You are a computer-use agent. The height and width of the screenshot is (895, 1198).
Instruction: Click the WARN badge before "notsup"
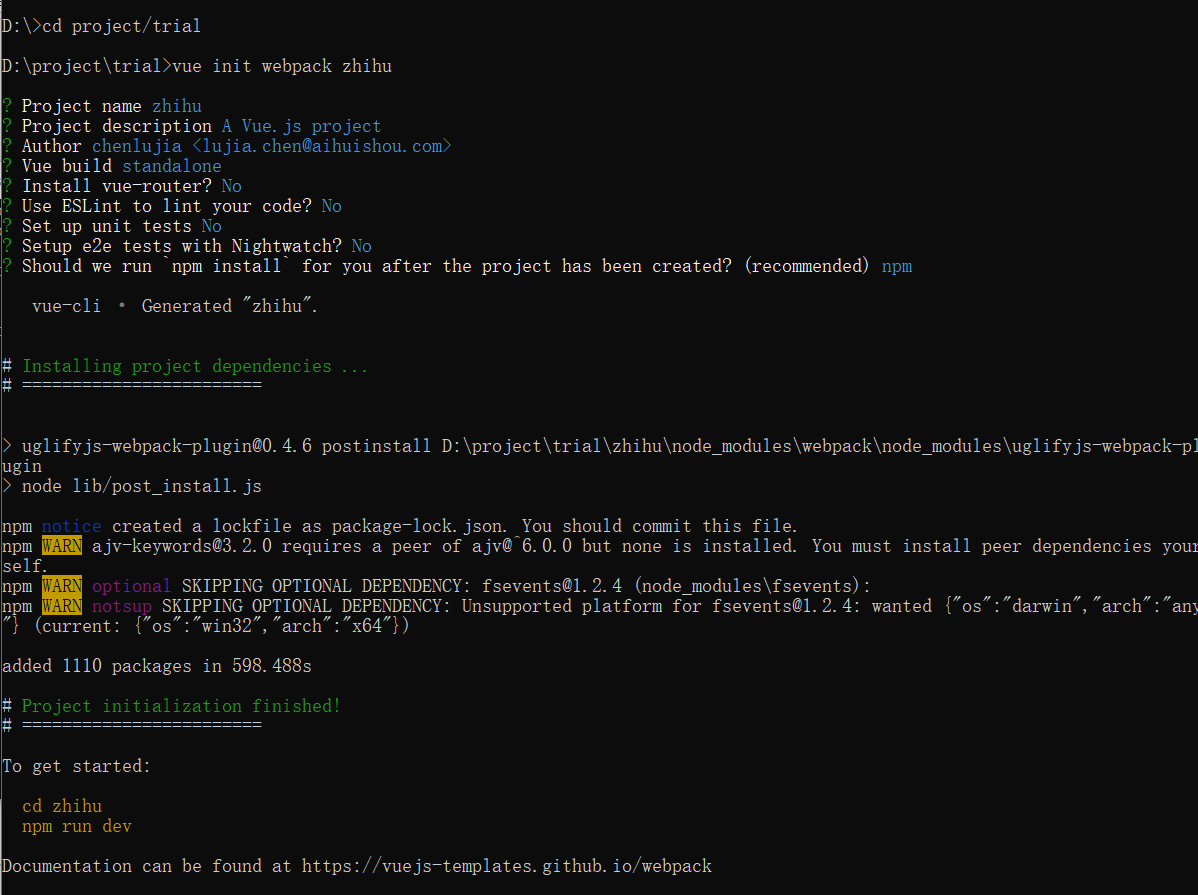(62, 606)
